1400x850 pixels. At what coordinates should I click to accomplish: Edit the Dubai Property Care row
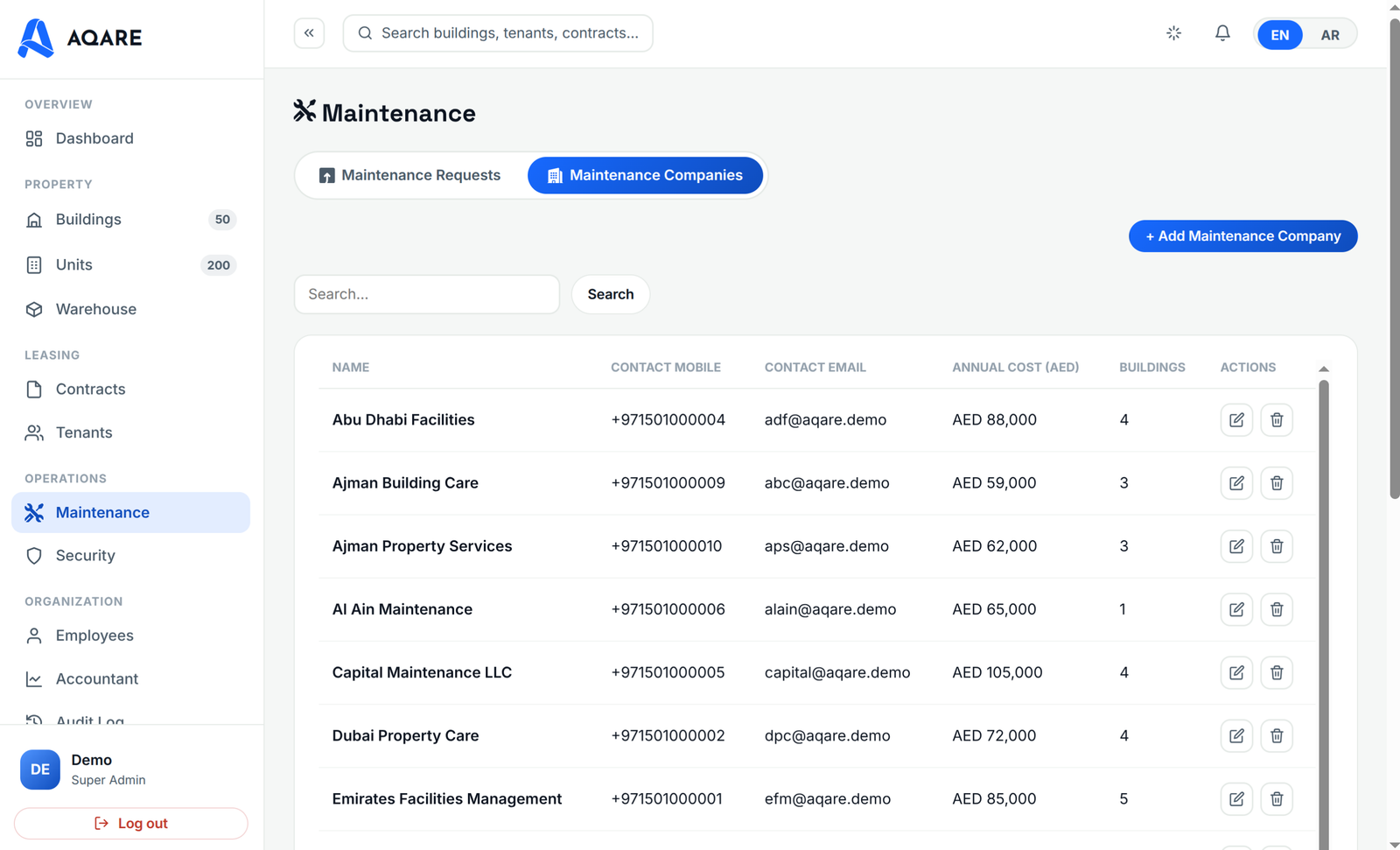click(1236, 735)
